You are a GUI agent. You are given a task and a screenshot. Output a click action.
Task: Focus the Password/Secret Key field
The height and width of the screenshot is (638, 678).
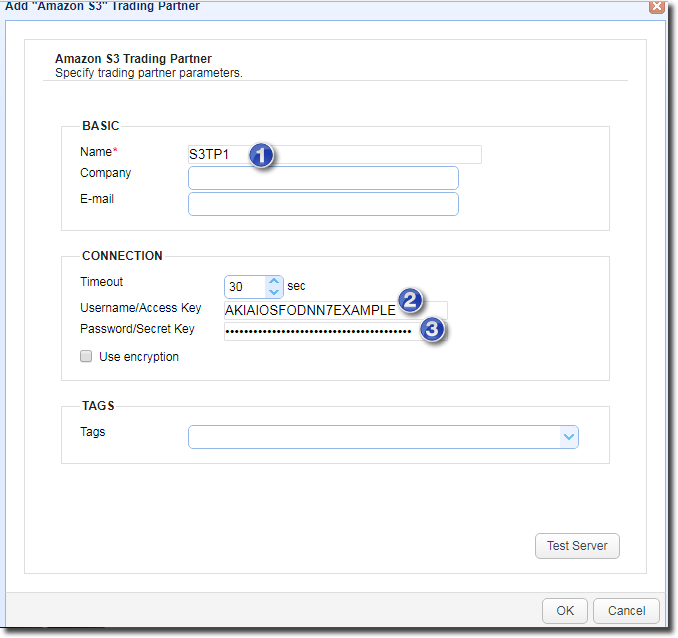click(318, 331)
